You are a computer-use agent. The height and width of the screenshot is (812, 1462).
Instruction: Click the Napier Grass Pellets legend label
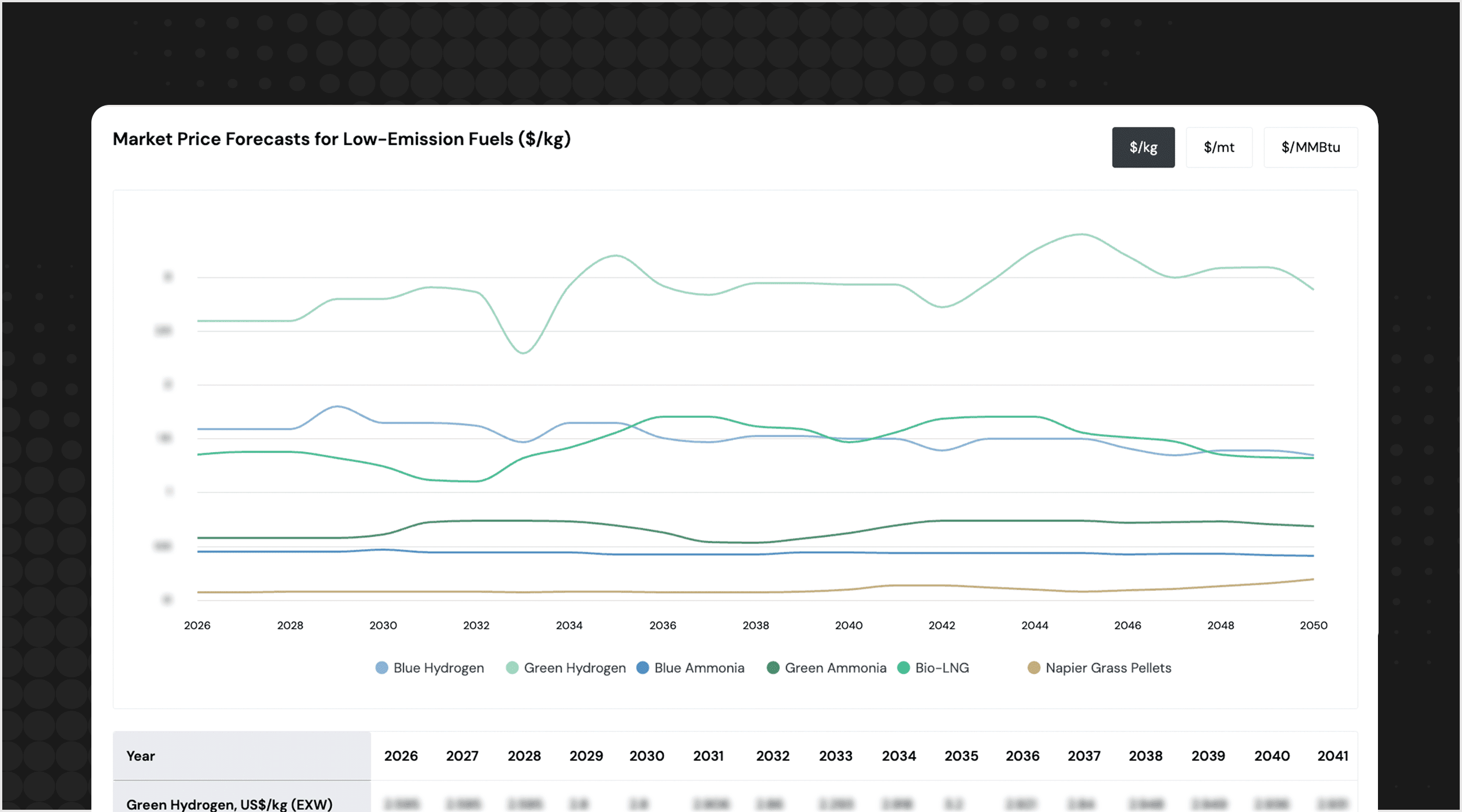coord(1108,668)
